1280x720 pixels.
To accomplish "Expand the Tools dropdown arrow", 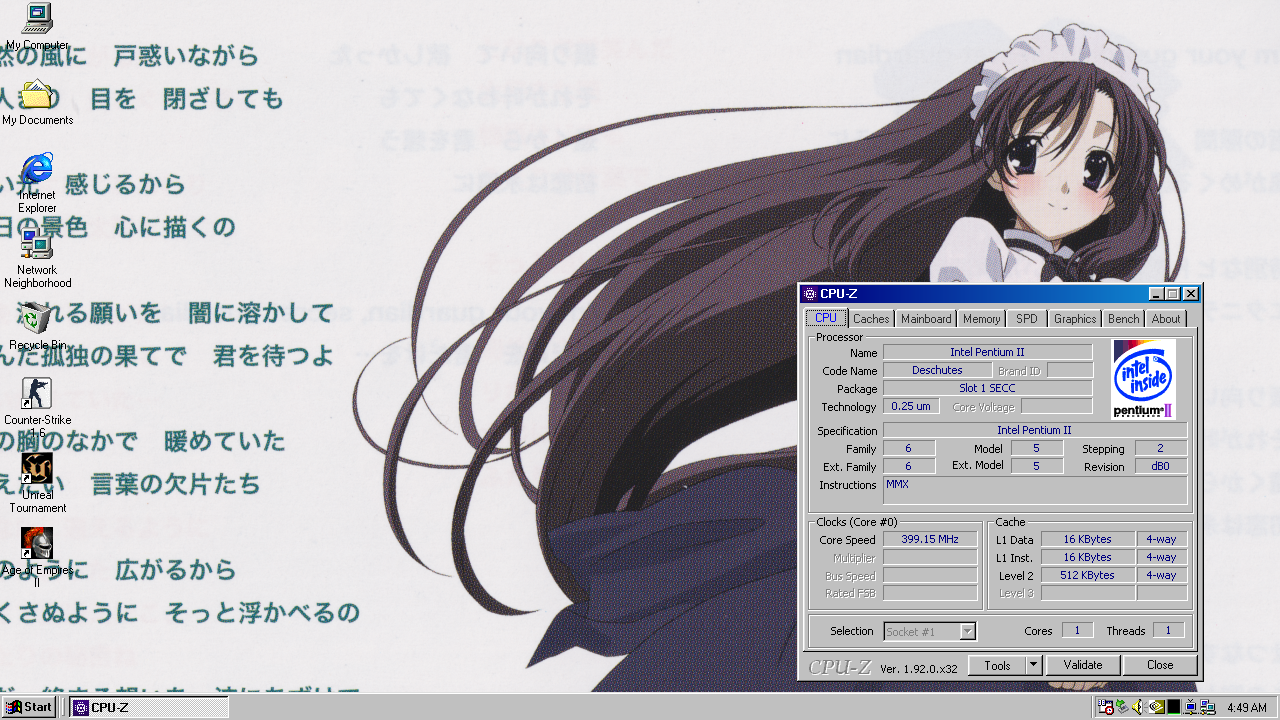I will 1034,665.
